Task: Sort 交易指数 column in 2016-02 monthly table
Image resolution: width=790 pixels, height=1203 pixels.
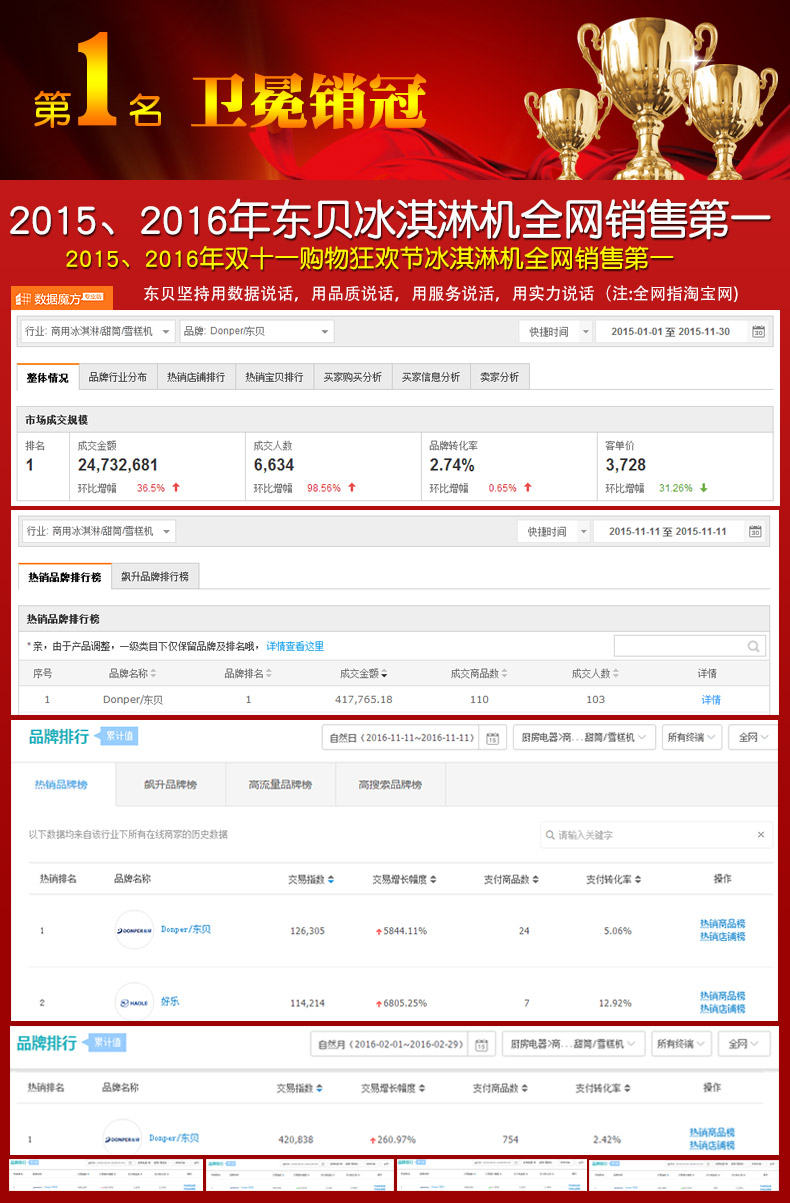Action: [300, 1088]
